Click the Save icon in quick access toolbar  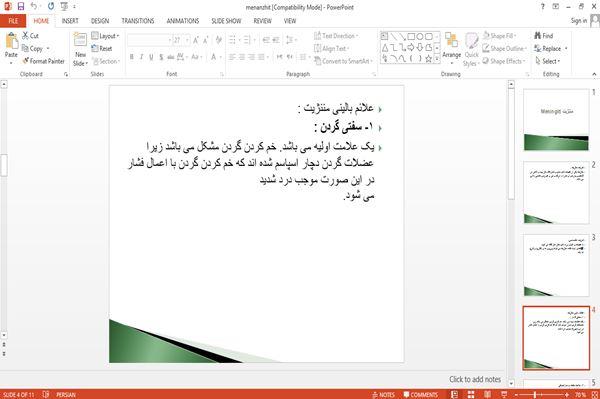(x=21, y=7)
